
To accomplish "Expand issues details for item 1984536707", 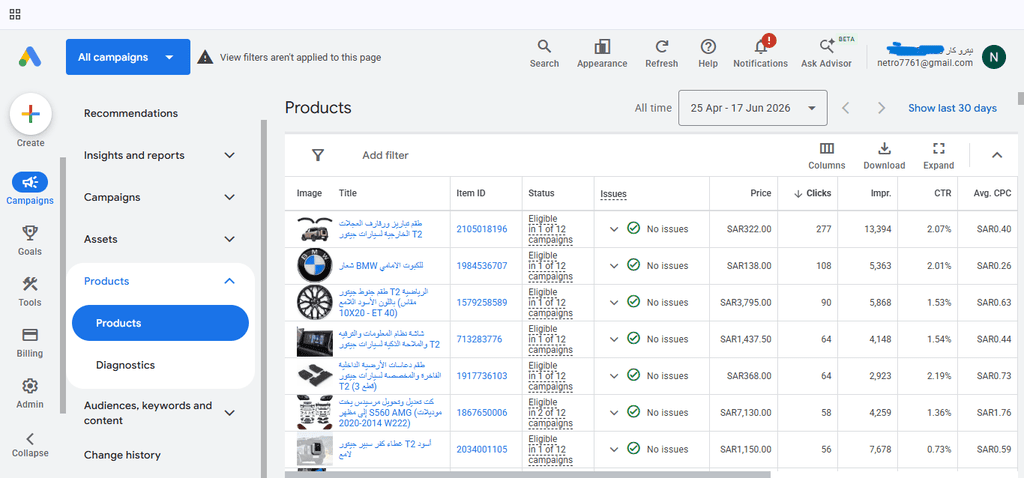I will [x=614, y=266].
